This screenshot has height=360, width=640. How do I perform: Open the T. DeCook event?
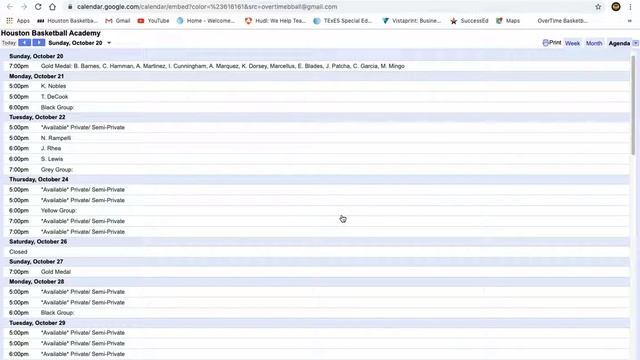click(x=54, y=97)
